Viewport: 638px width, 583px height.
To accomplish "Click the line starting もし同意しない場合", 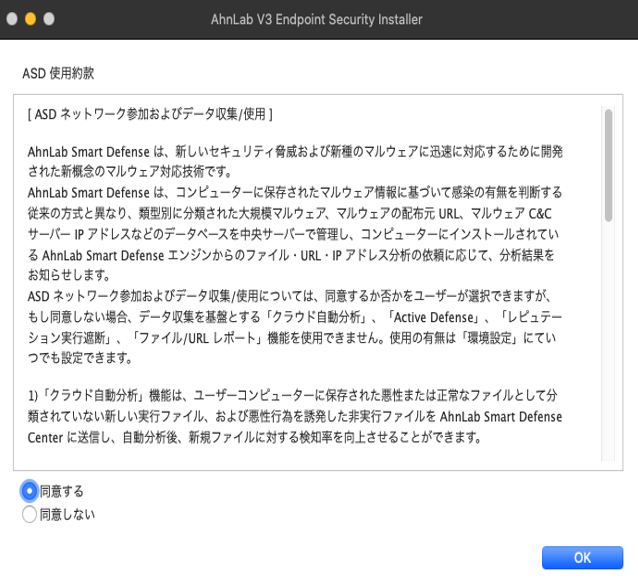I will click(x=295, y=317).
